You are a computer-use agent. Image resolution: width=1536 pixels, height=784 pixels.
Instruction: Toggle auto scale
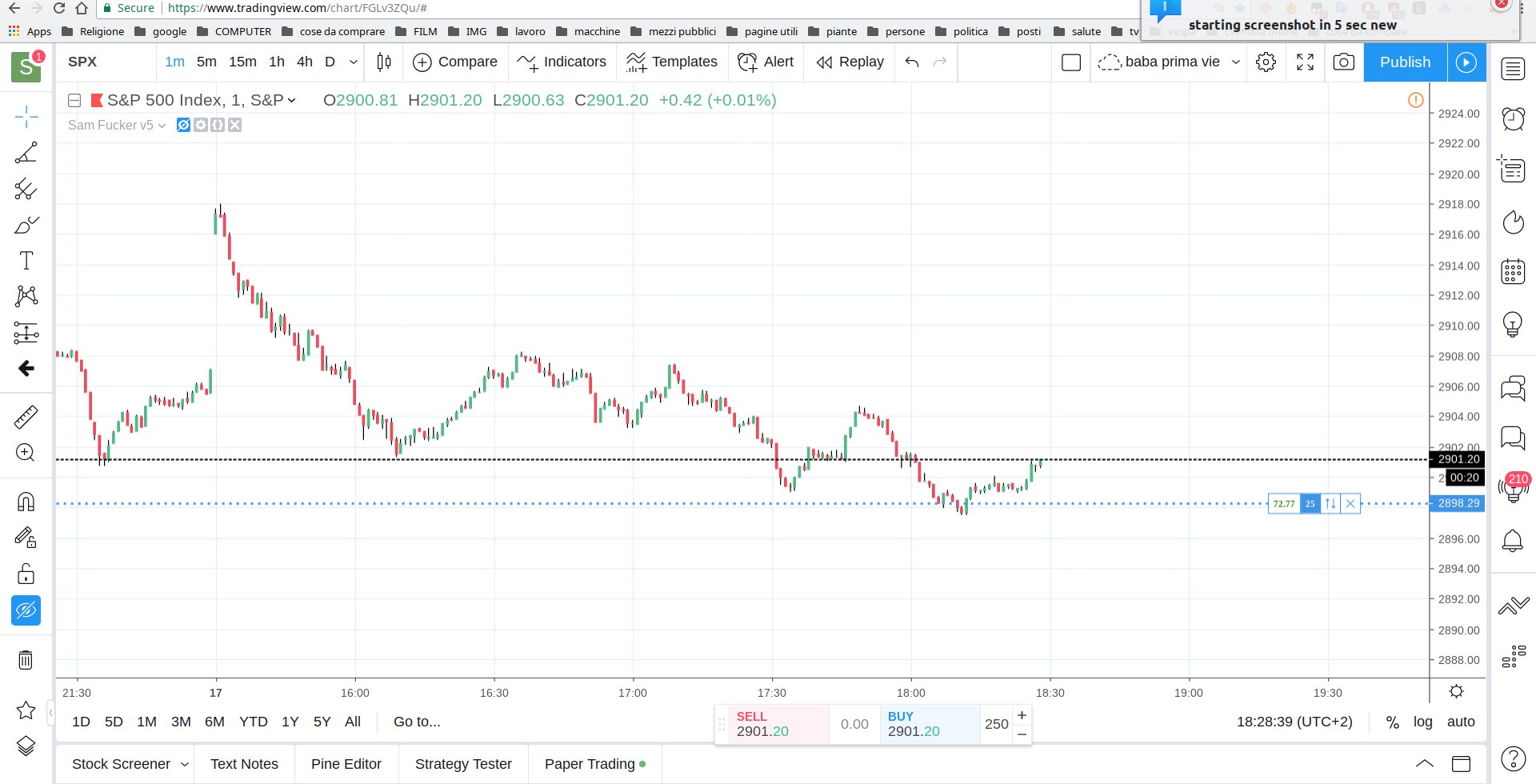point(1461,722)
